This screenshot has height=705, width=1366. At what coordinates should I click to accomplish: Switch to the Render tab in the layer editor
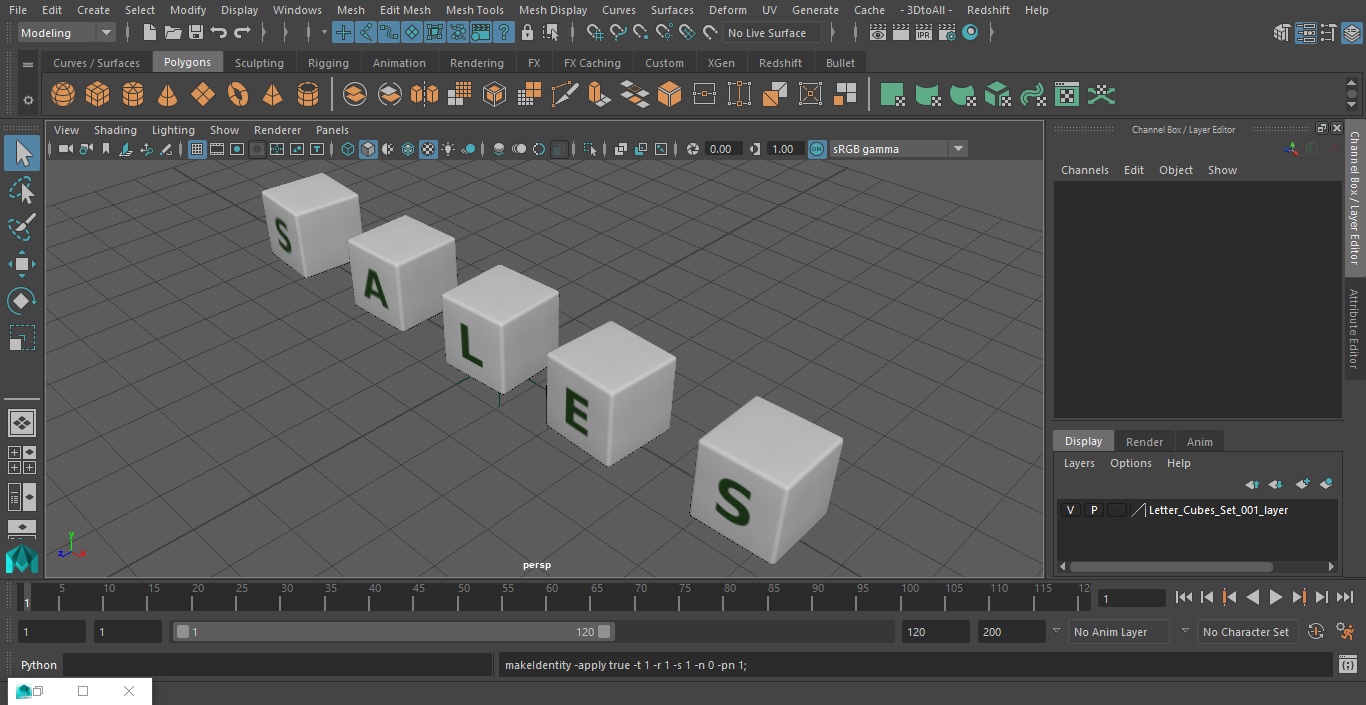[1144, 442]
